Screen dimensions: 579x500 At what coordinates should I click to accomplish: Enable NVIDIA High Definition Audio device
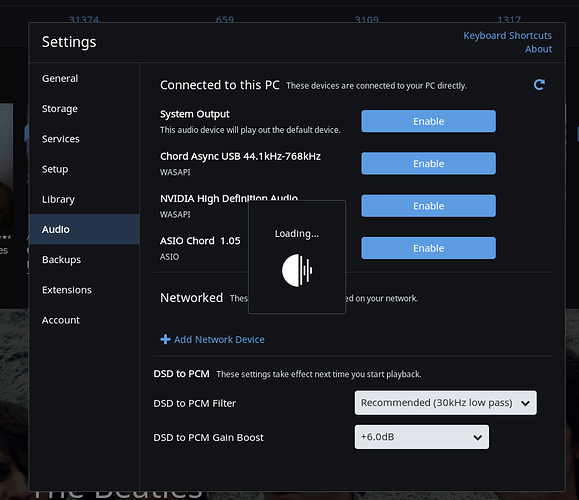tap(428, 206)
